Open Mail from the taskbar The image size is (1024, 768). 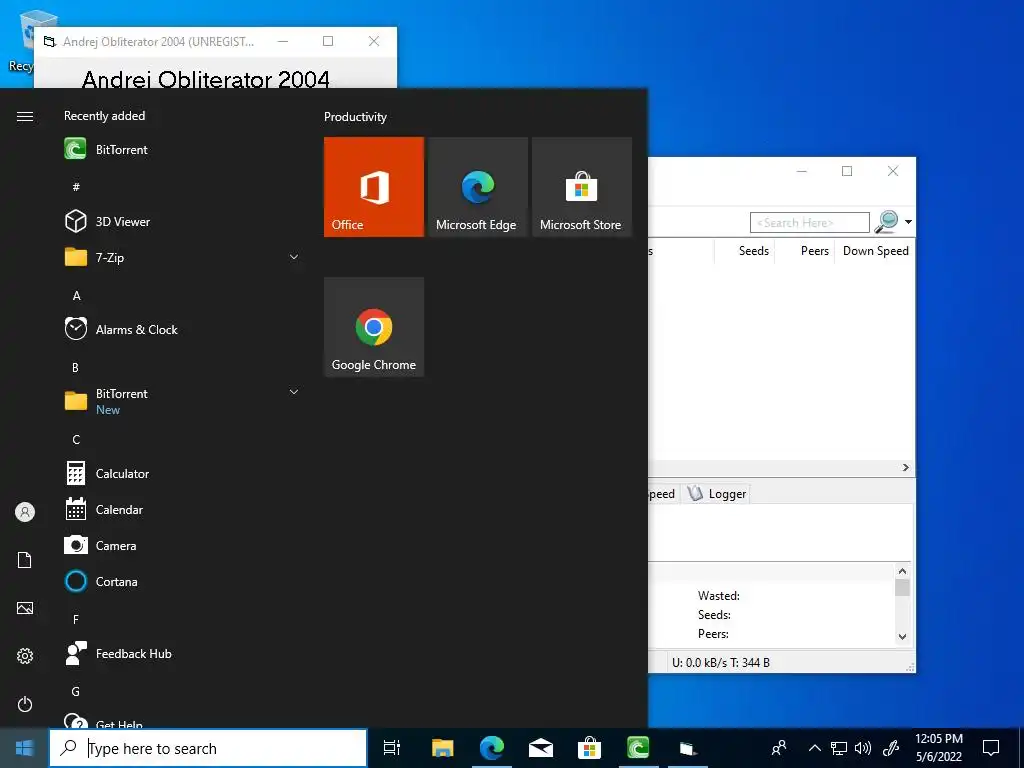541,748
